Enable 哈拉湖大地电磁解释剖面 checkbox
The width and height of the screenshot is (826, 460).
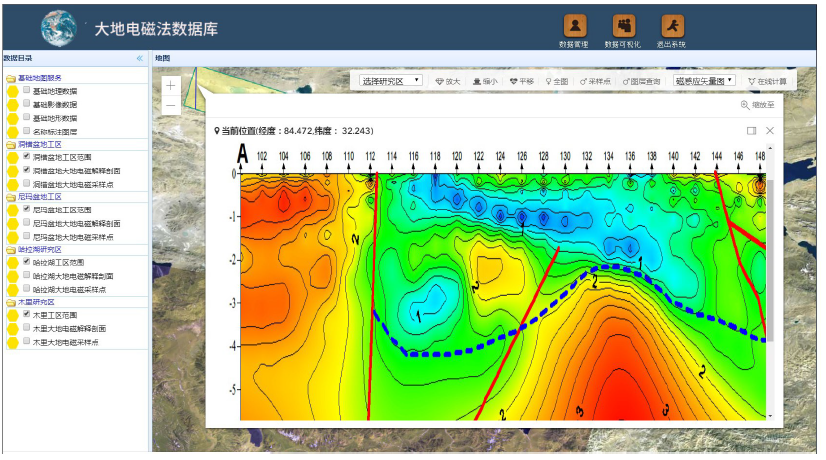click(26, 275)
